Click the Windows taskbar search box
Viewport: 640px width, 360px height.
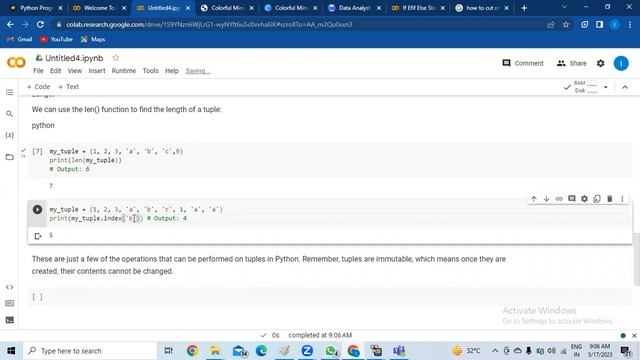click(90, 351)
